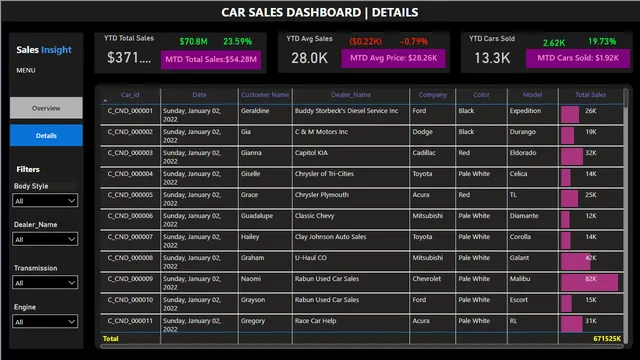Click the MTD Total Sales:$54.28M badge

point(211,60)
